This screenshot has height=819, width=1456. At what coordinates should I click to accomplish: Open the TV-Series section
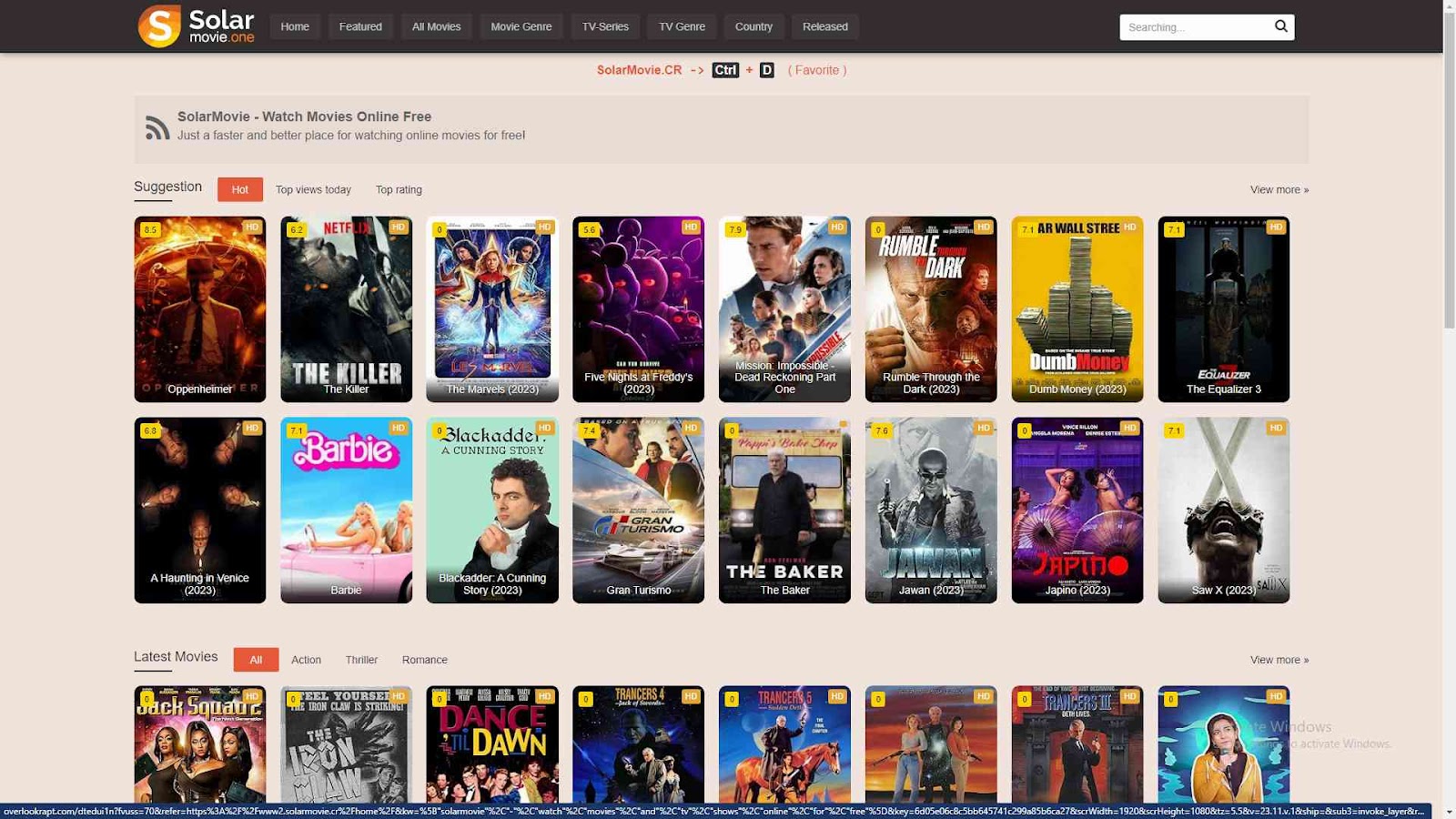click(x=605, y=26)
